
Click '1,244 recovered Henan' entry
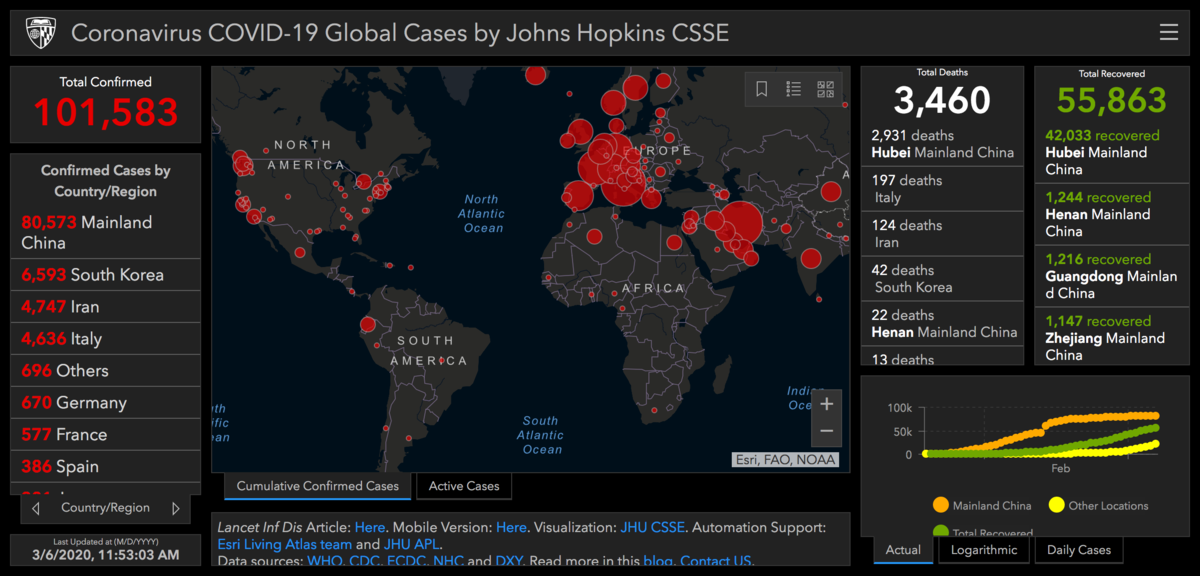point(1110,214)
